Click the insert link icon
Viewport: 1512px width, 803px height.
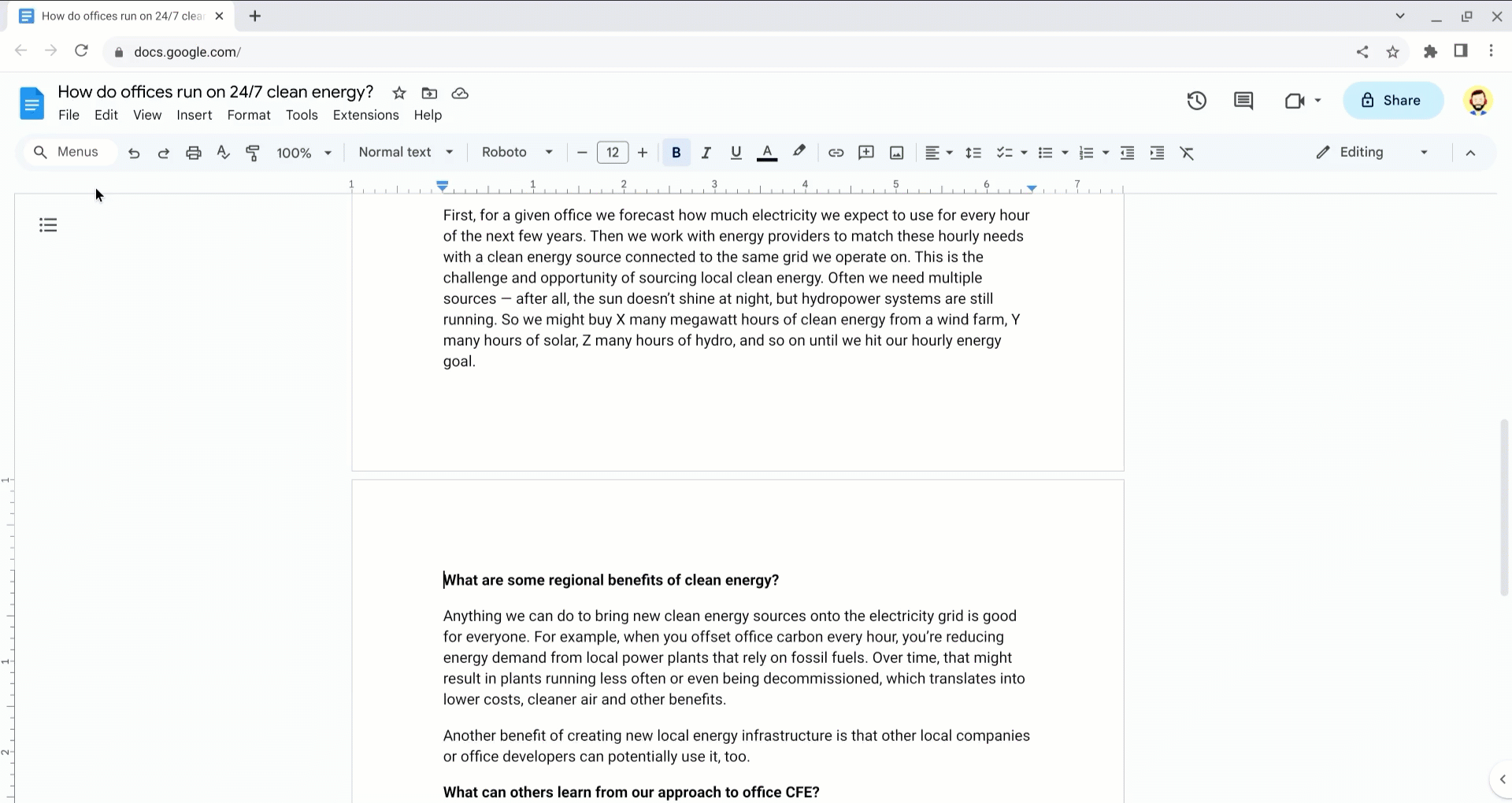pyautogui.click(x=836, y=153)
